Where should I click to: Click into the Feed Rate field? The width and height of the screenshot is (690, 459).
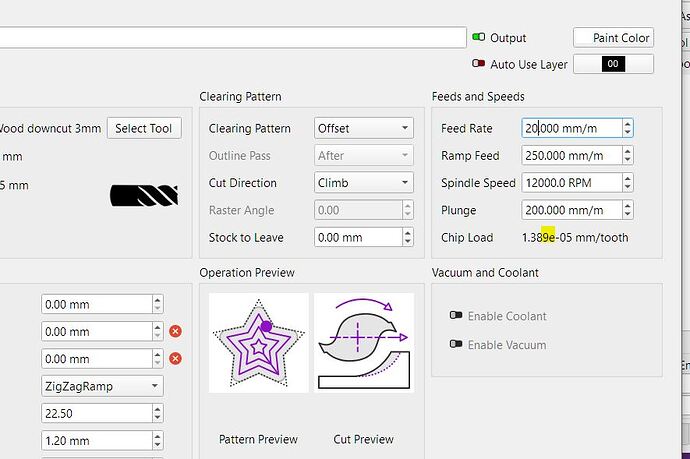(570, 128)
